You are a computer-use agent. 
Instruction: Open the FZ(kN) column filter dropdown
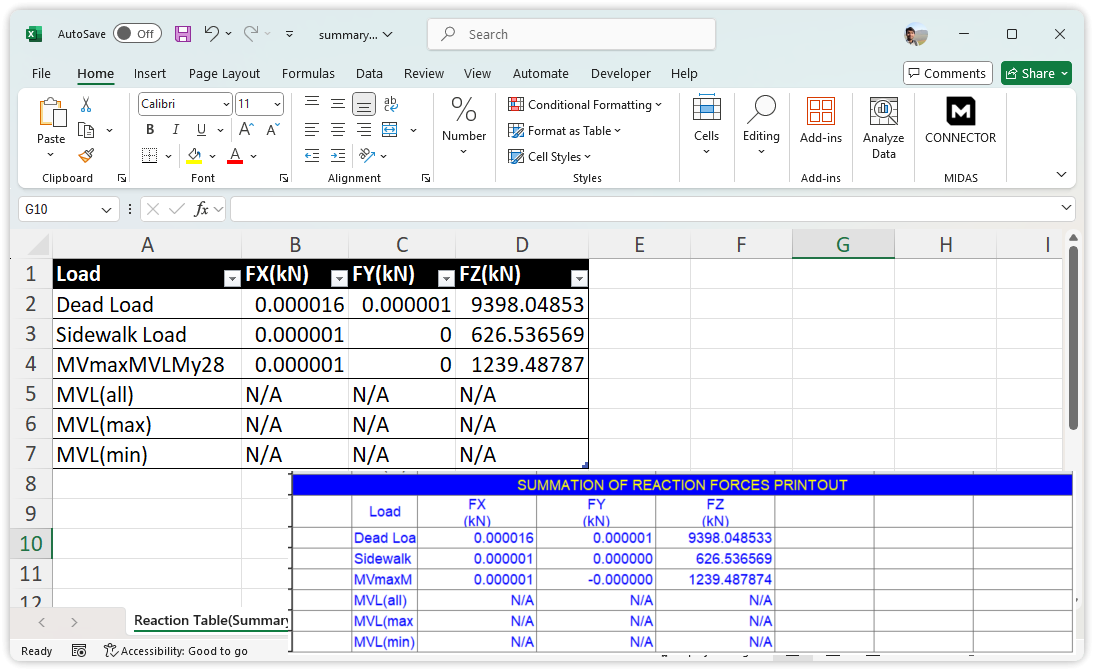coord(578,279)
